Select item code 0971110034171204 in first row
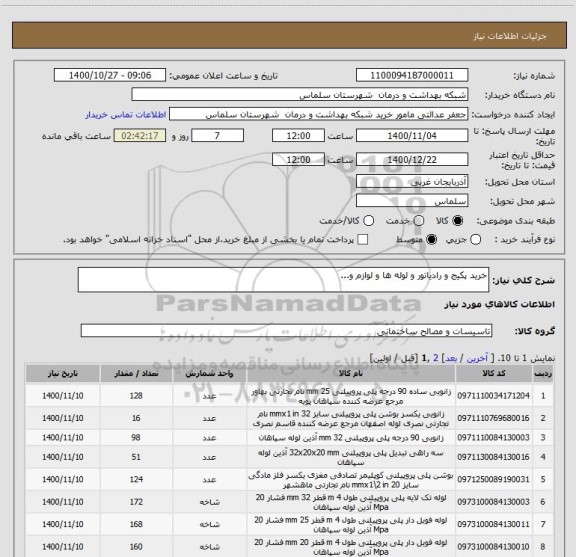 click(494, 396)
